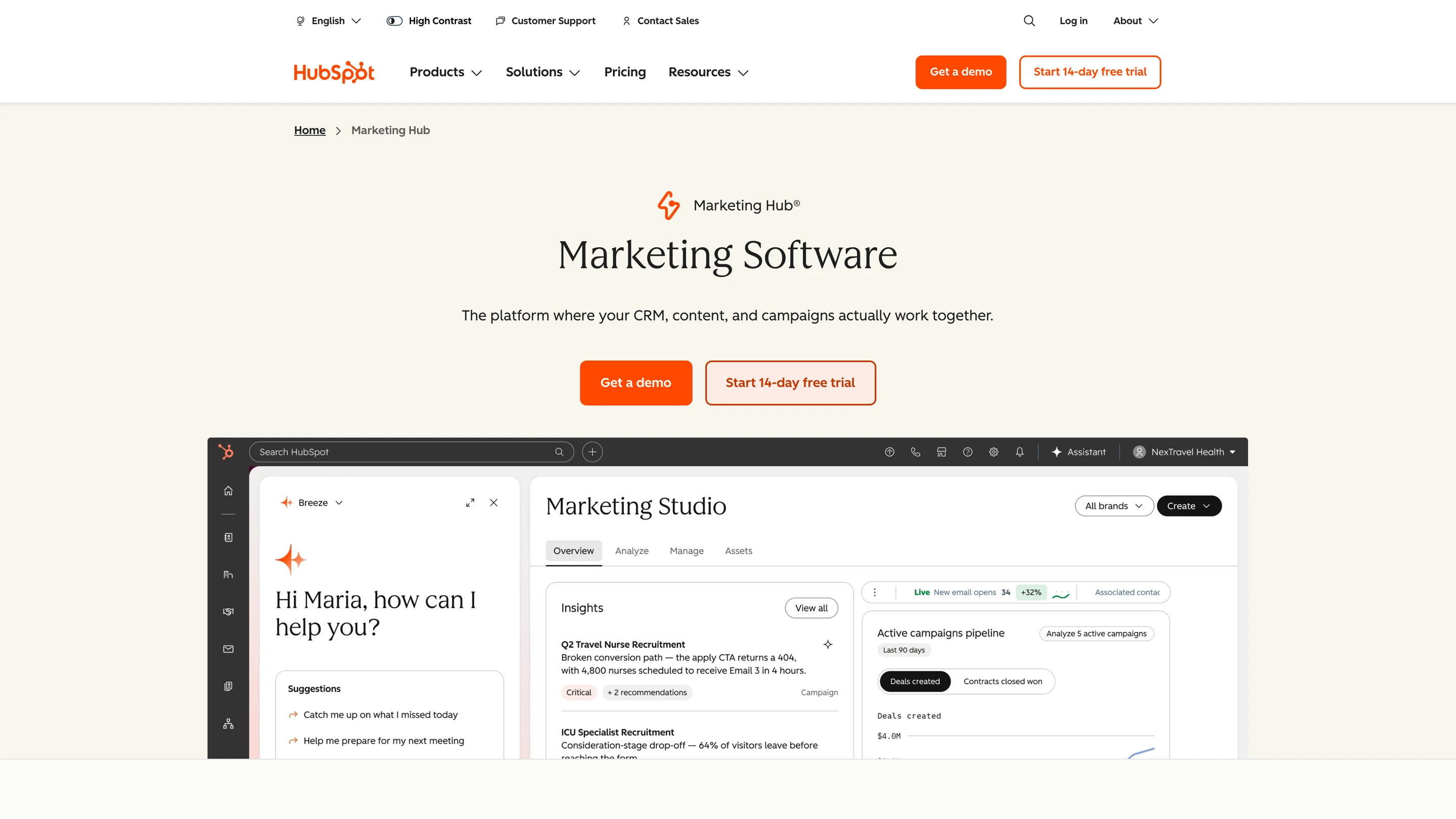Follow the Home breadcrumb link
This screenshot has width=1456, height=819.
pos(310,130)
